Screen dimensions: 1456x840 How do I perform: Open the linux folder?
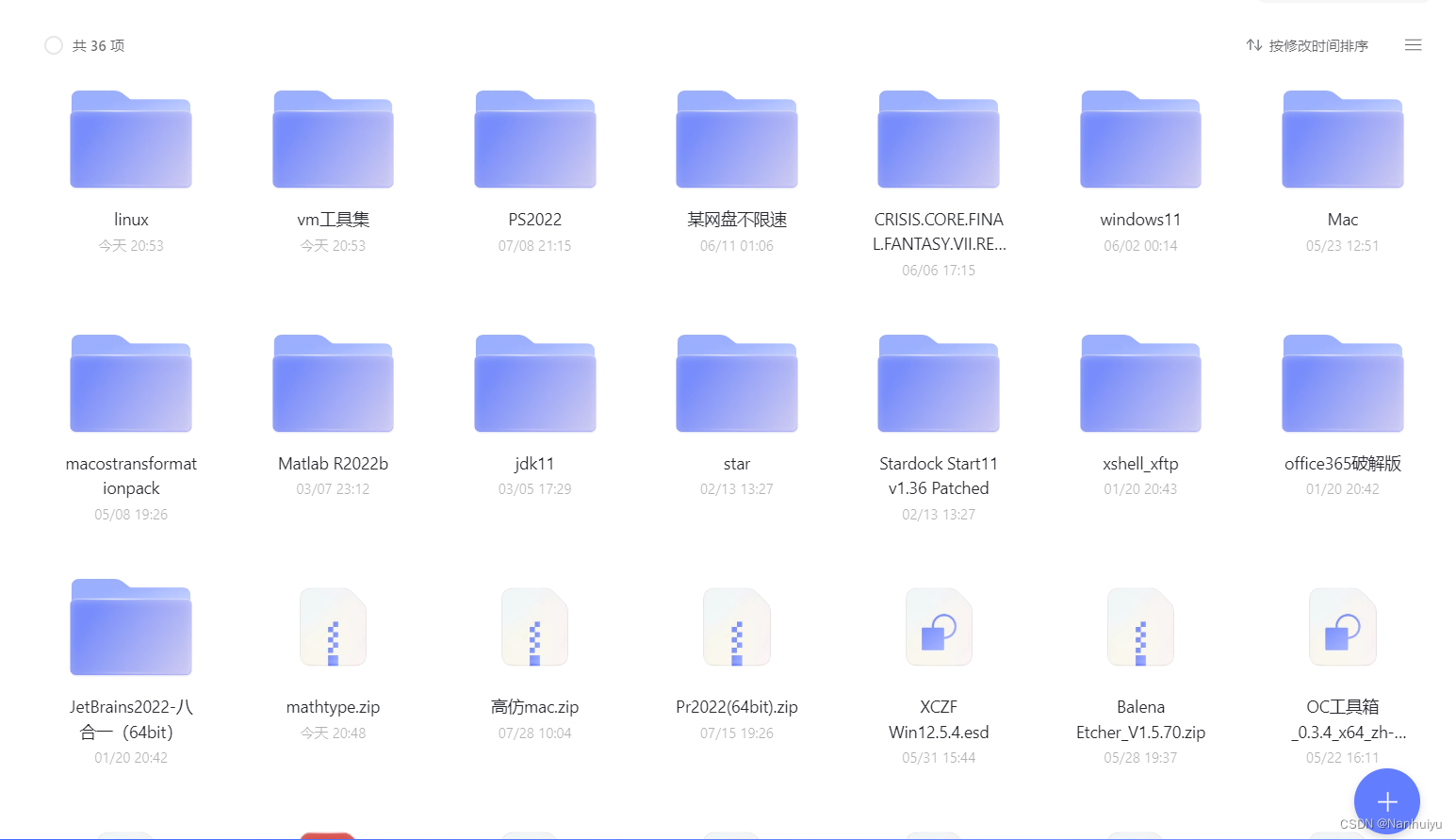[131, 140]
